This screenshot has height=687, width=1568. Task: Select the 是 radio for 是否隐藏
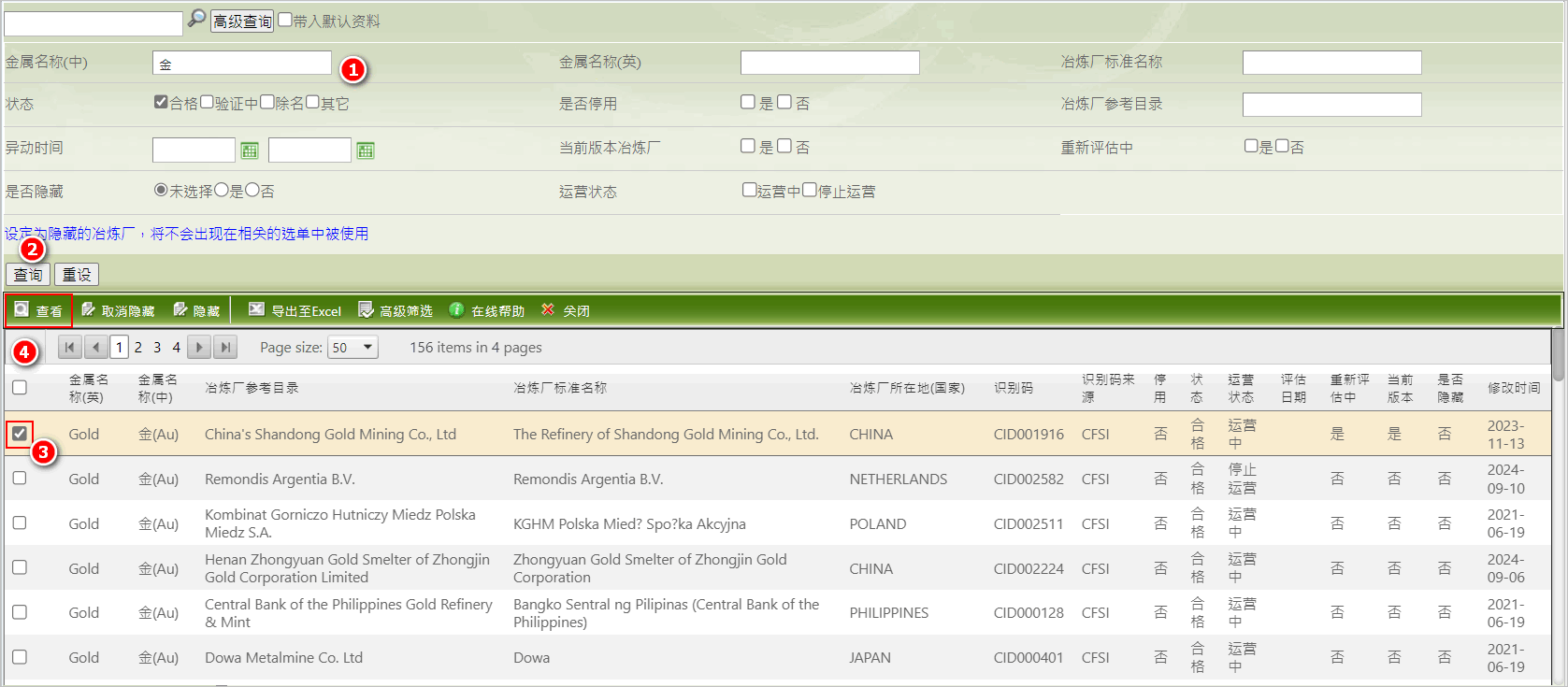point(222,190)
